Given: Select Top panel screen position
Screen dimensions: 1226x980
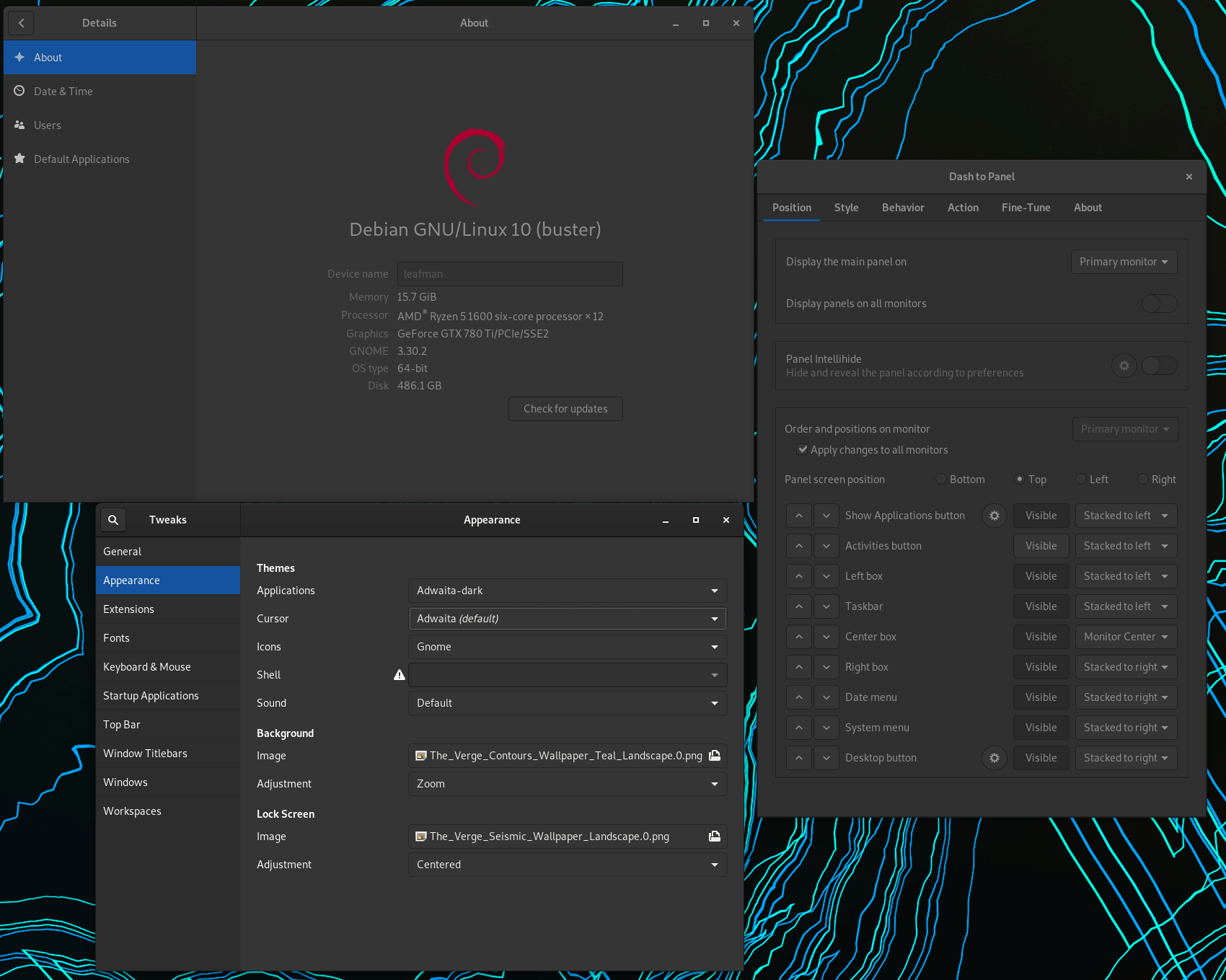Looking at the screenshot, I should 1031,480.
